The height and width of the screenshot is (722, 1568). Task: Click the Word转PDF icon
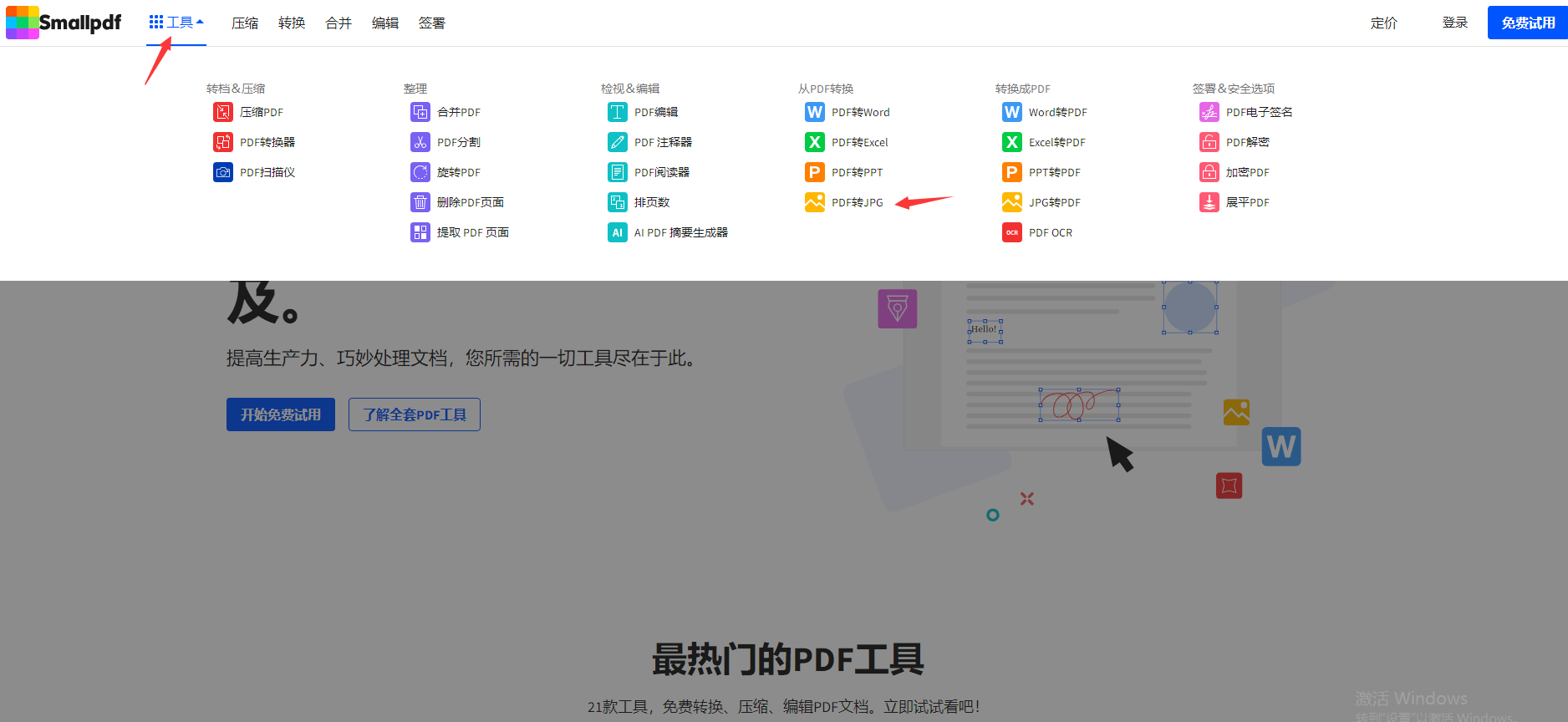(1012, 112)
